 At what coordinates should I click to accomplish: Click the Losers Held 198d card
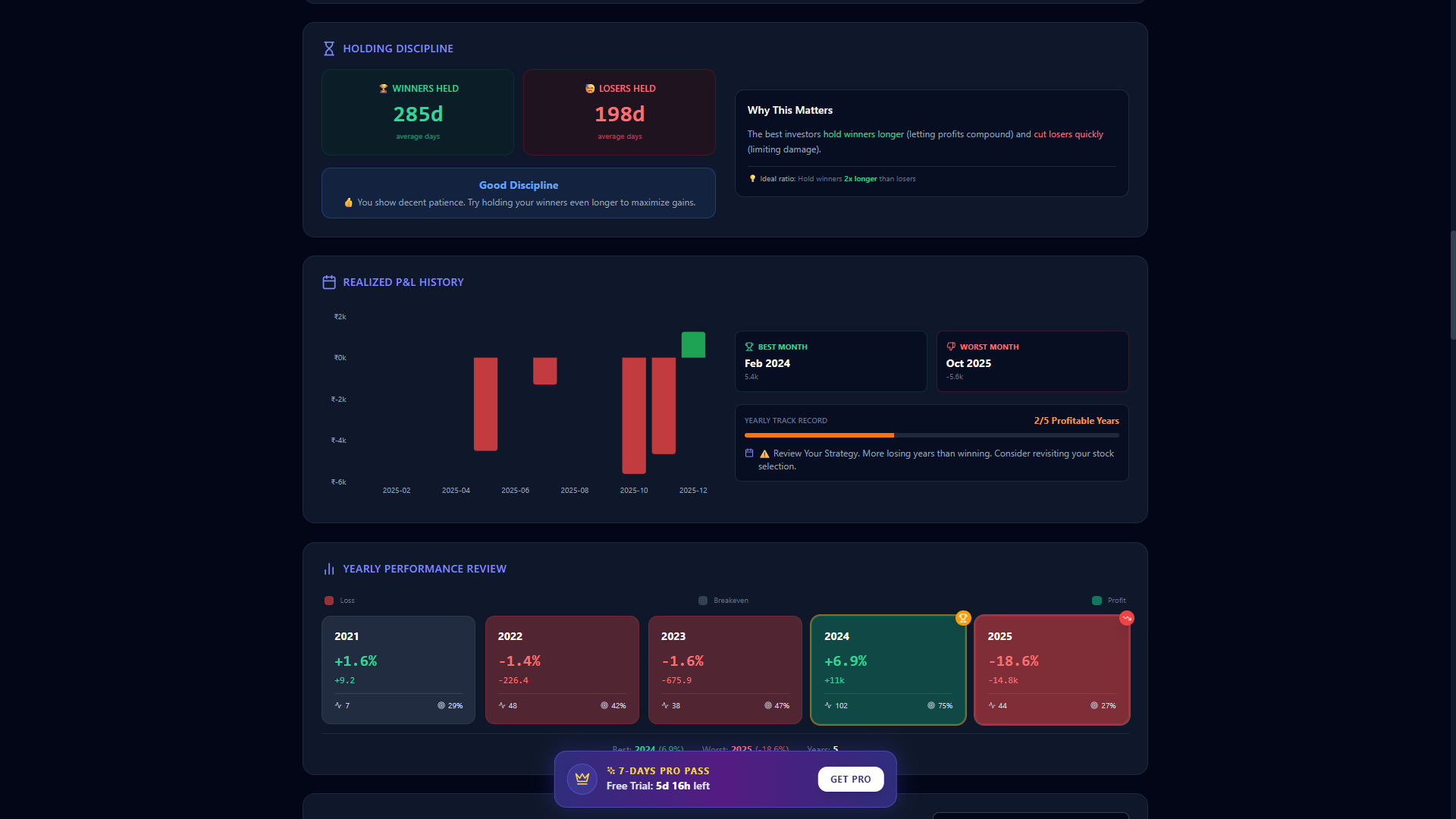pyautogui.click(x=620, y=112)
